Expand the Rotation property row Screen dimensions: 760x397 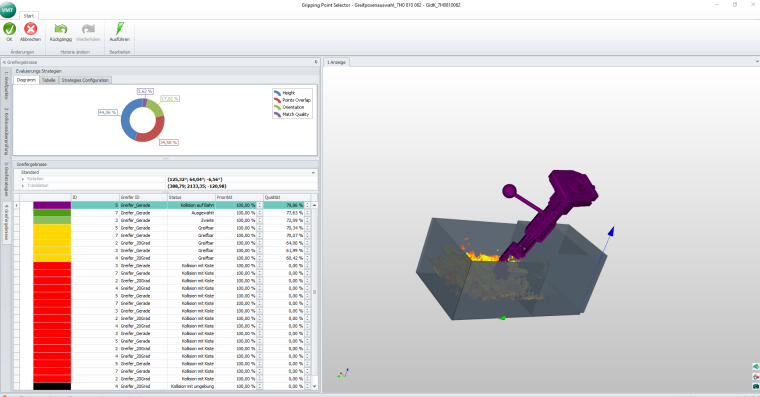pyautogui.click(x=23, y=179)
